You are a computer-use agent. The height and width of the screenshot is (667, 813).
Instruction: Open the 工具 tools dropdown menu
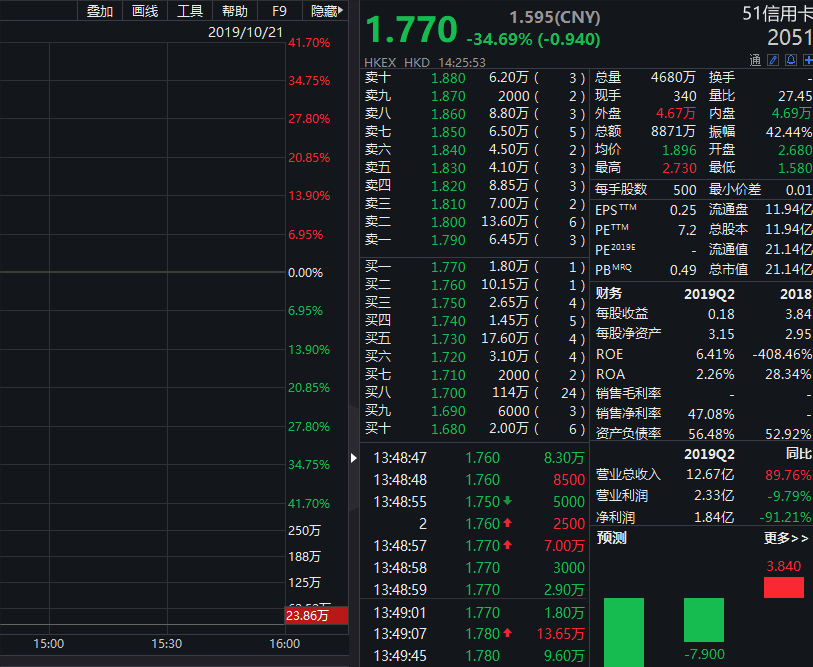(x=189, y=11)
